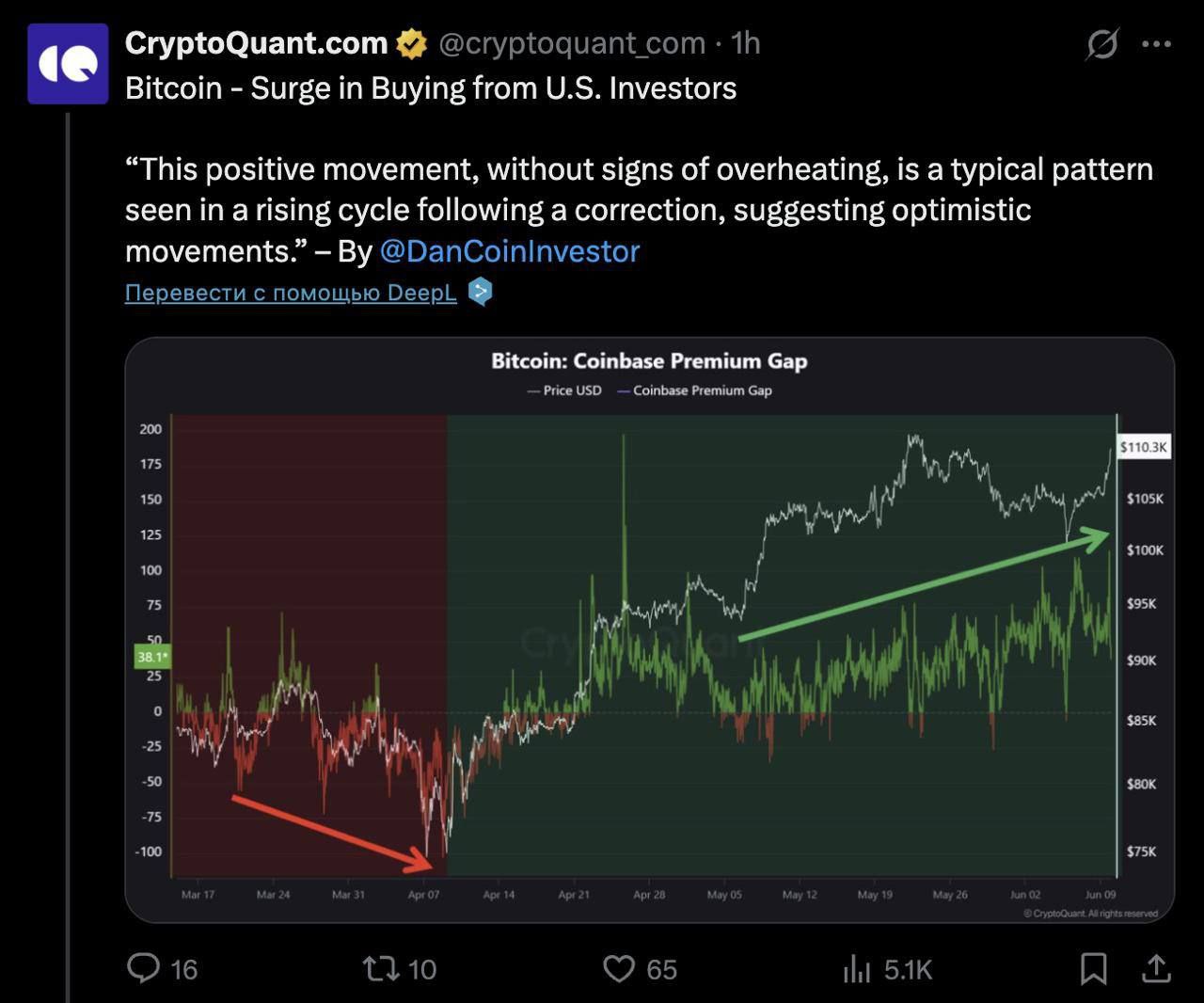Click the $110.3K price label on chart
The height and width of the screenshot is (1003, 1204).
(1143, 447)
